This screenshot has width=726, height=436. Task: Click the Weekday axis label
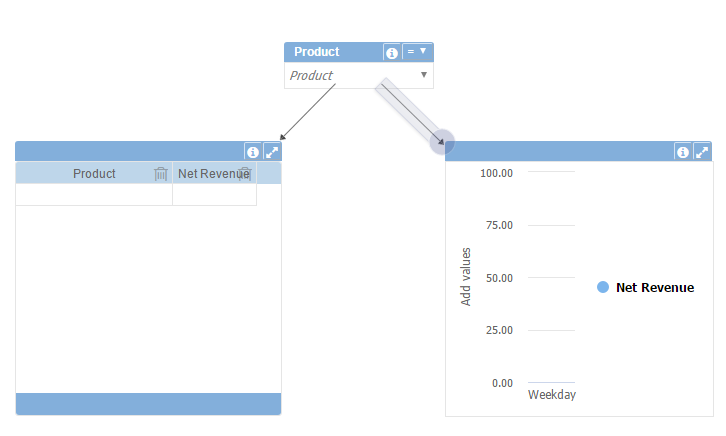[551, 395]
